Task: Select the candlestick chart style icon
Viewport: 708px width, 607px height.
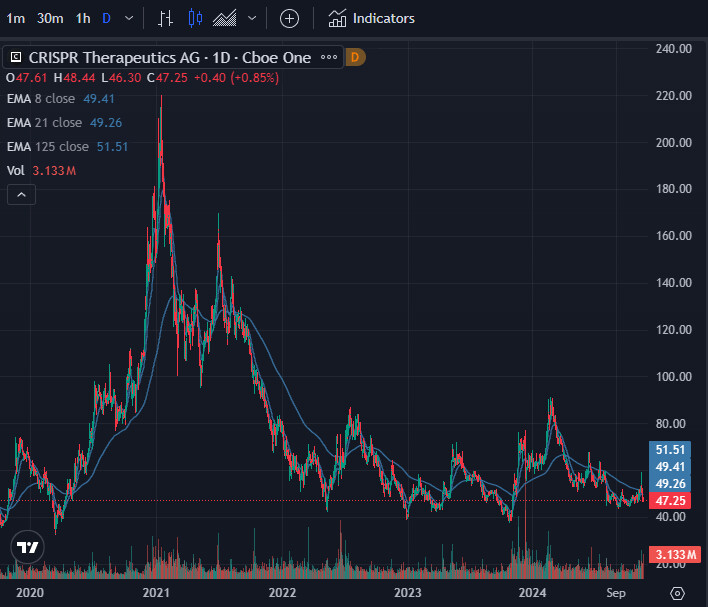Action: 195,18
